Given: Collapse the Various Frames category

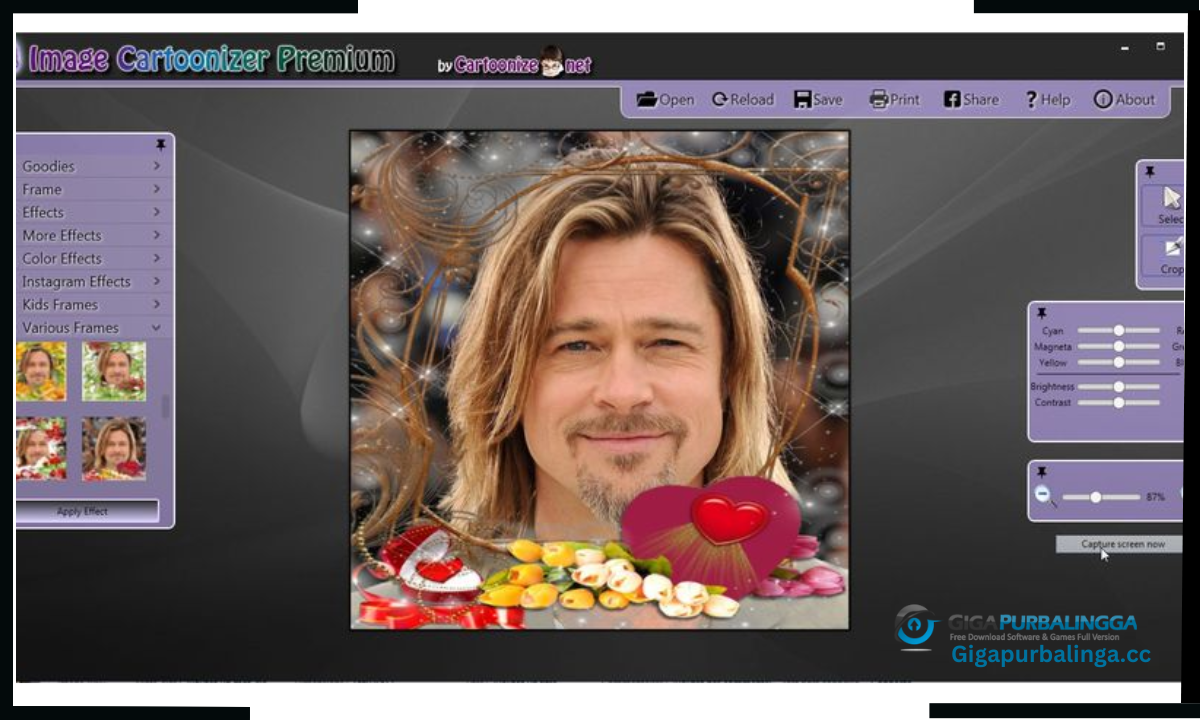Looking at the screenshot, I should pyautogui.click(x=94, y=327).
